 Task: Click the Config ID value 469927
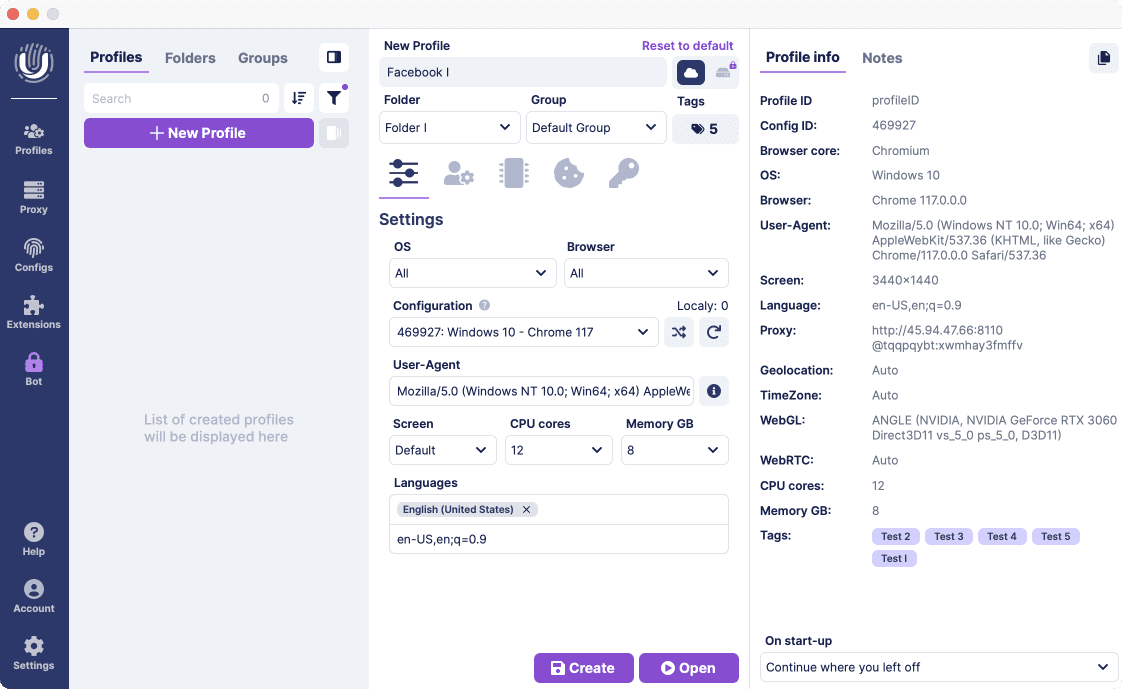[894, 125]
